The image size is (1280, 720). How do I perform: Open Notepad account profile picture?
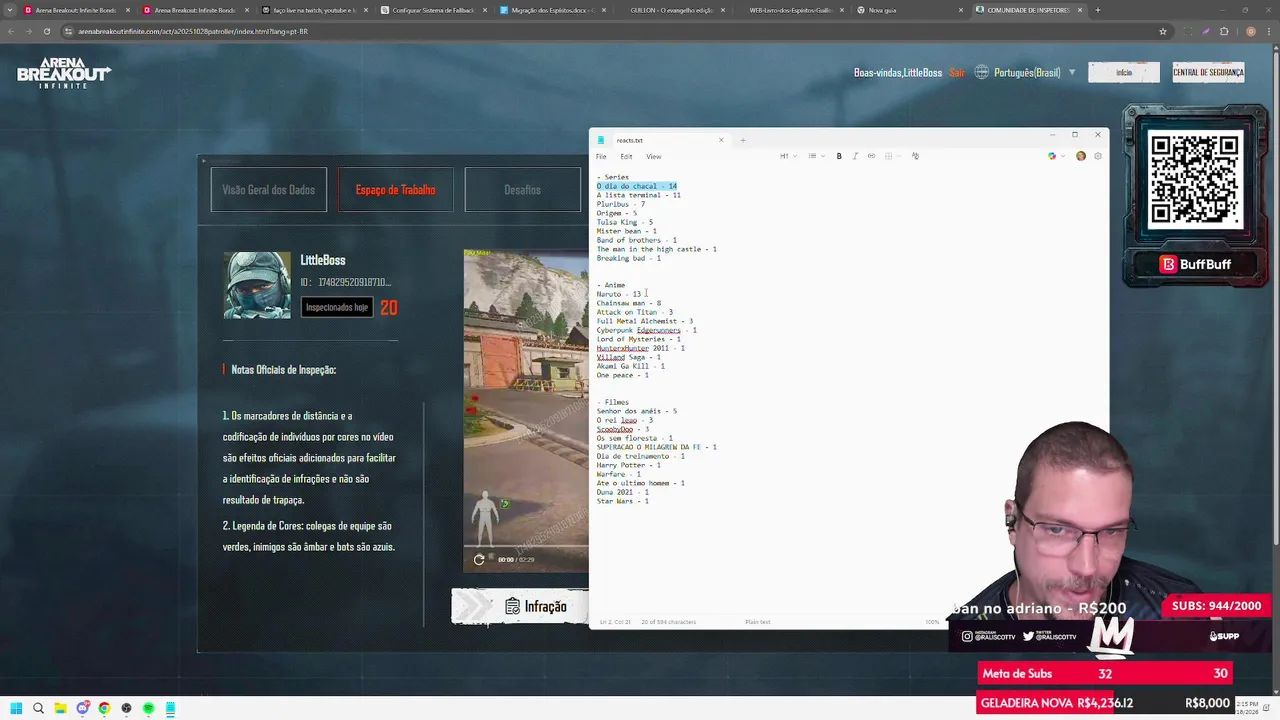point(1081,156)
